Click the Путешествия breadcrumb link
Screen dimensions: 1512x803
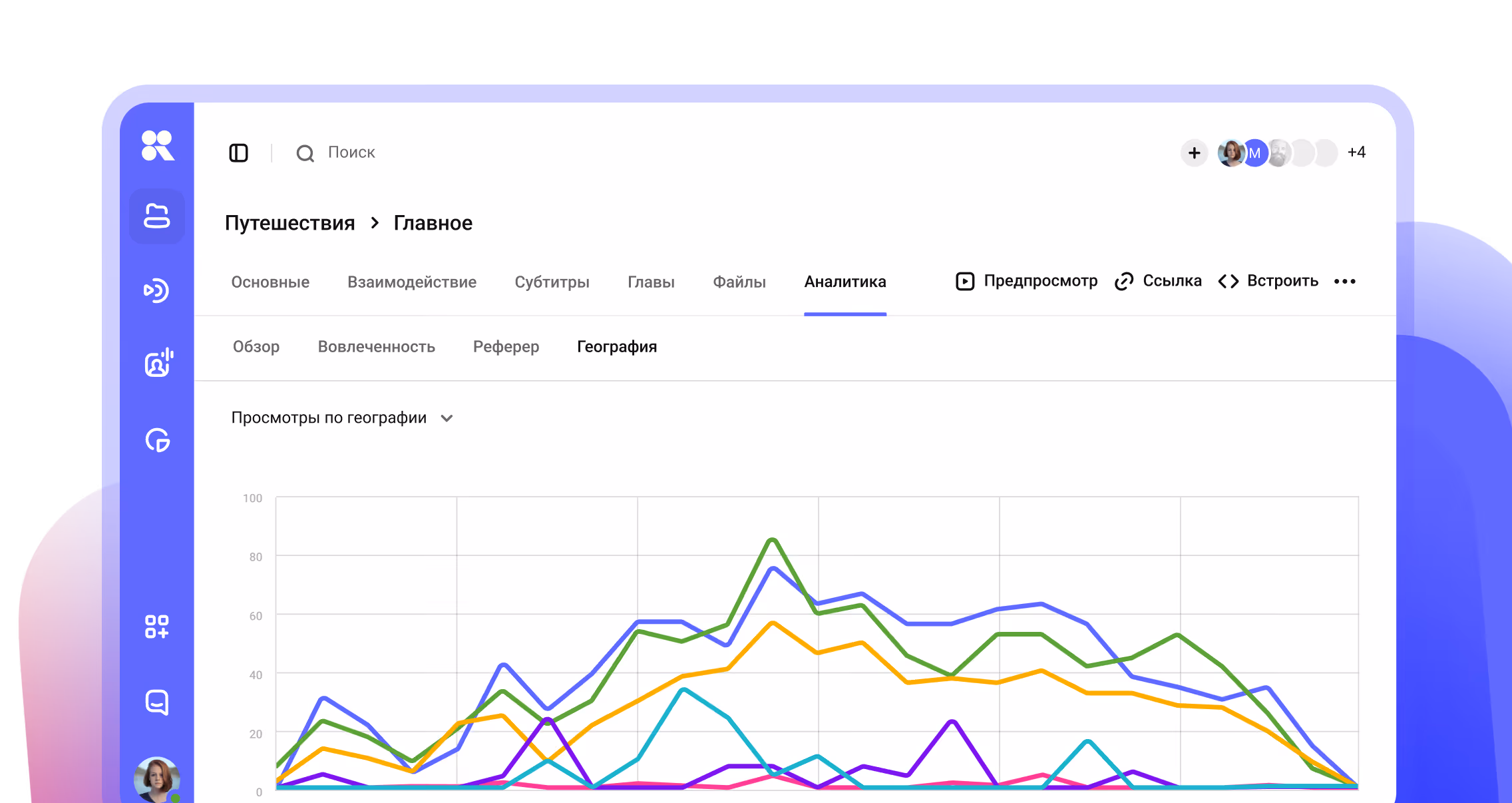[289, 223]
